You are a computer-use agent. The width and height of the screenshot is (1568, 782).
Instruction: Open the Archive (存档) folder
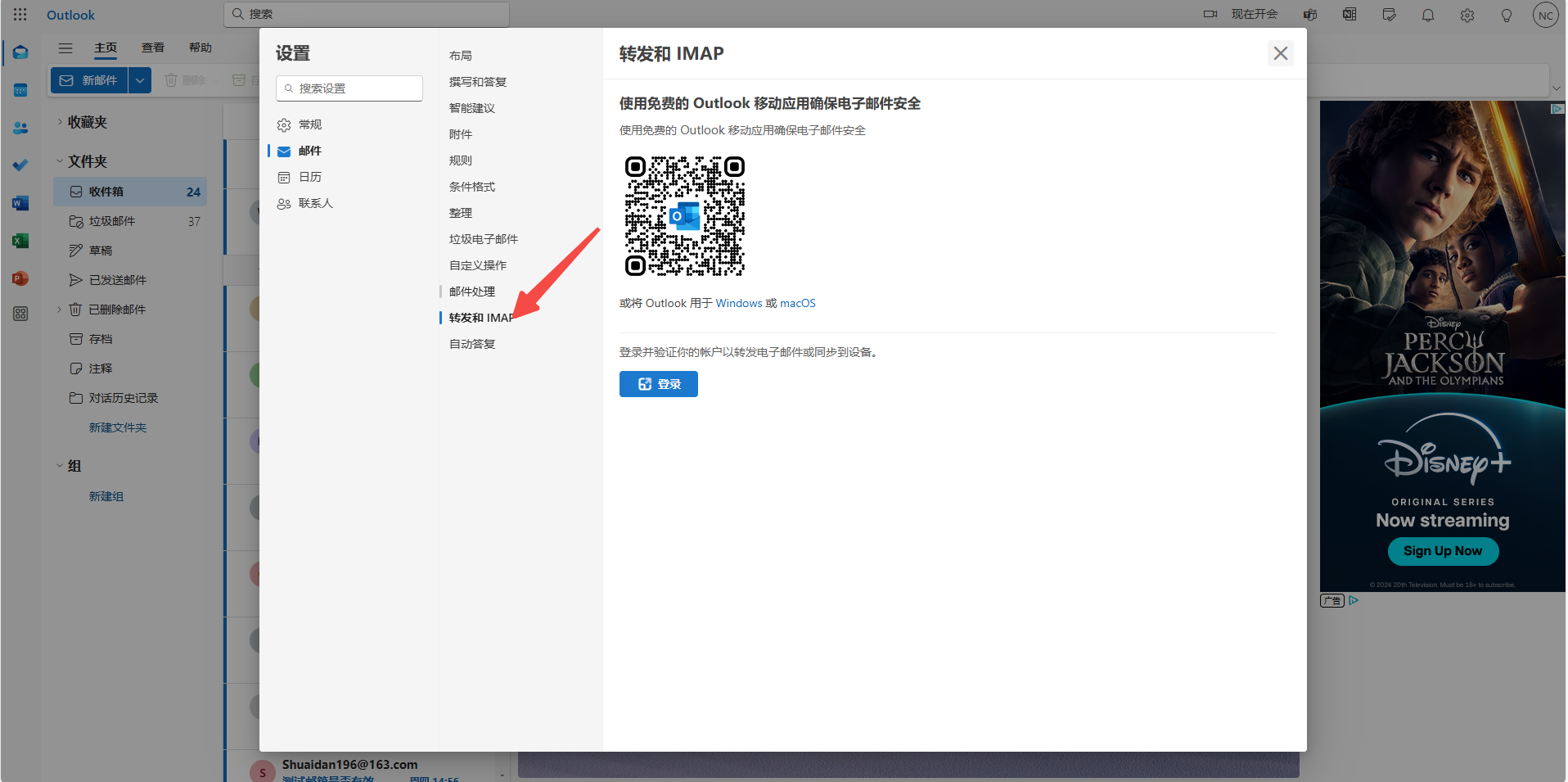click(130, 339)
